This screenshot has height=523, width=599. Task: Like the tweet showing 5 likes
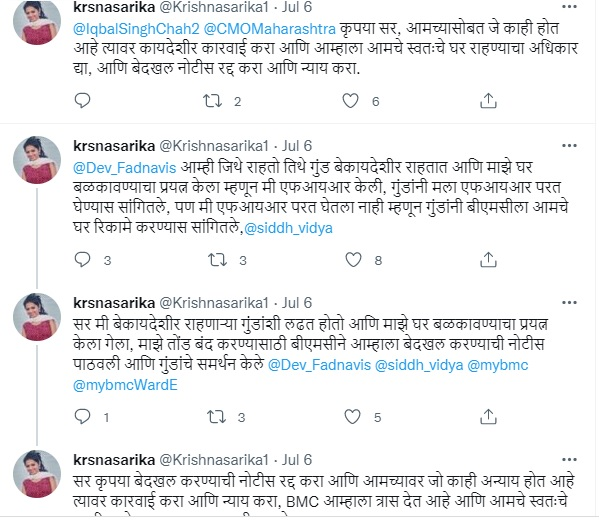tap(352, 417)
